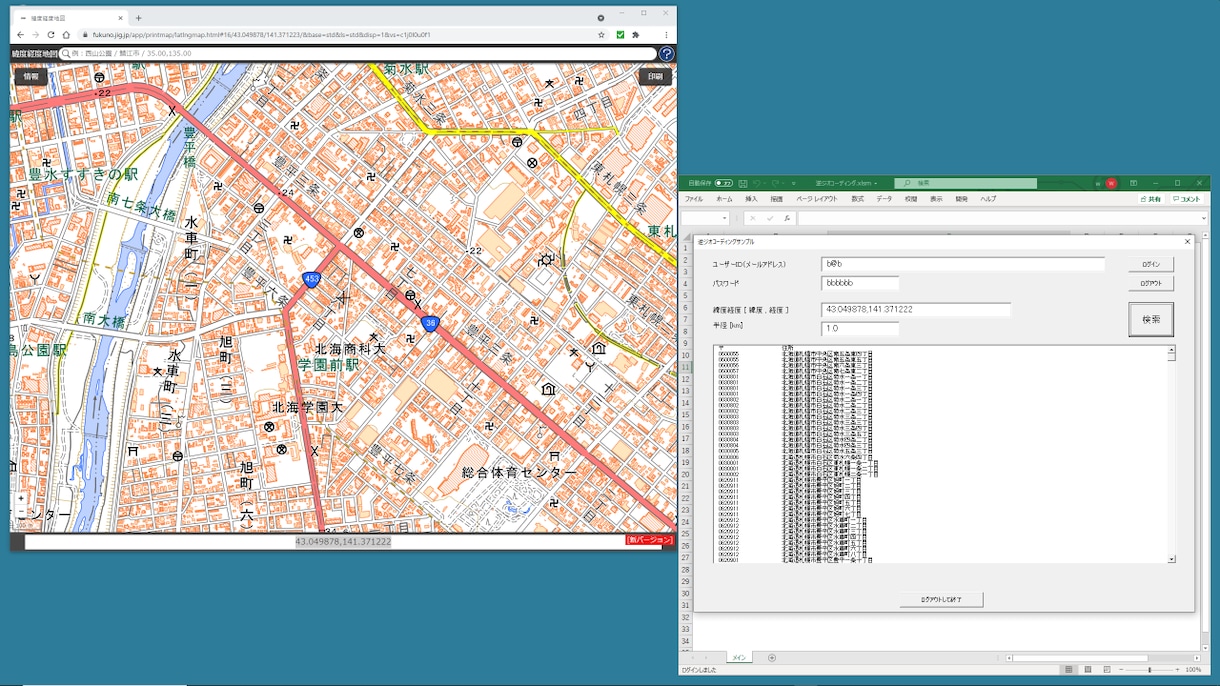
Task: Click the ログイン button
Action: [x=1151, y=265]
